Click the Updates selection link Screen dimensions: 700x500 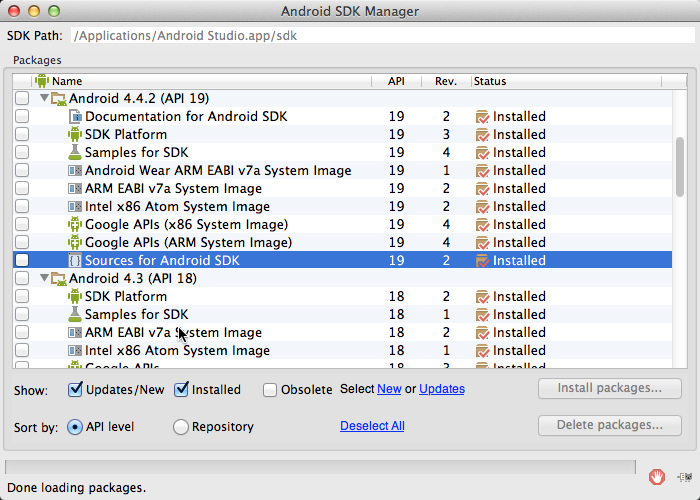[441, 389]
